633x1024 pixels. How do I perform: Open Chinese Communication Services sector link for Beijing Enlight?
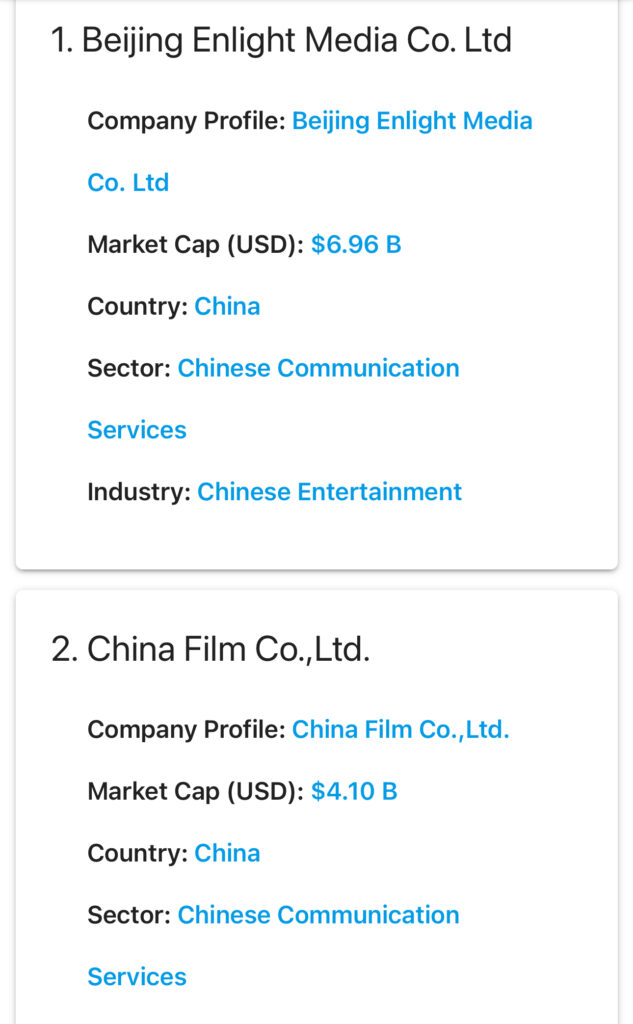click(x=318, y=369)
